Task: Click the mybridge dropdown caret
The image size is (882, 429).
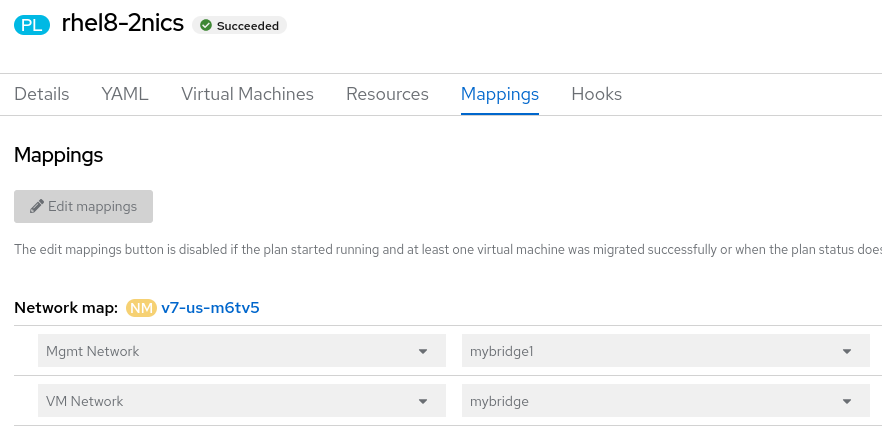Action: coord(847,401)
